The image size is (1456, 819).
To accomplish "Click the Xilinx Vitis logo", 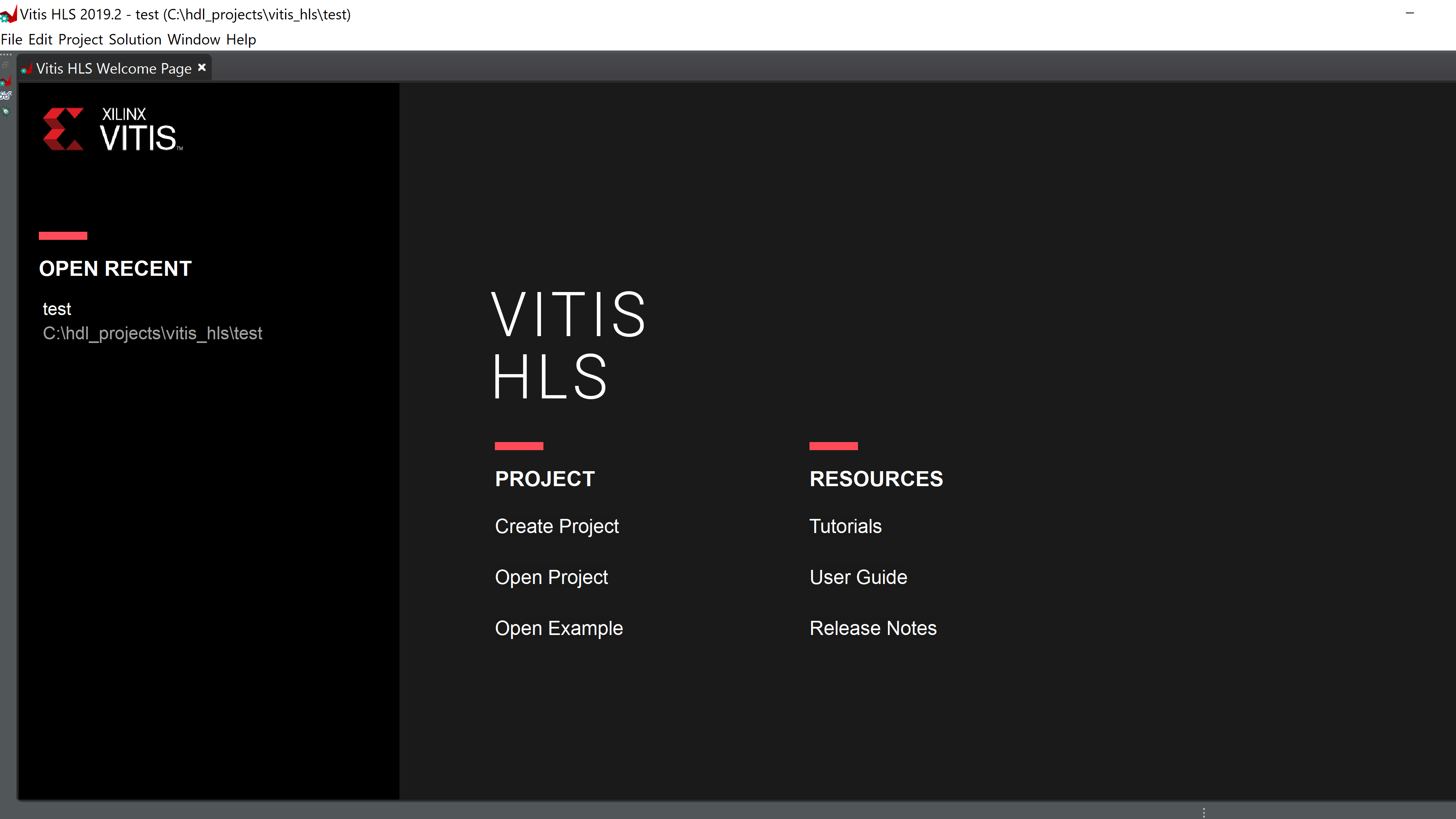I will click(x=113, y=129).
